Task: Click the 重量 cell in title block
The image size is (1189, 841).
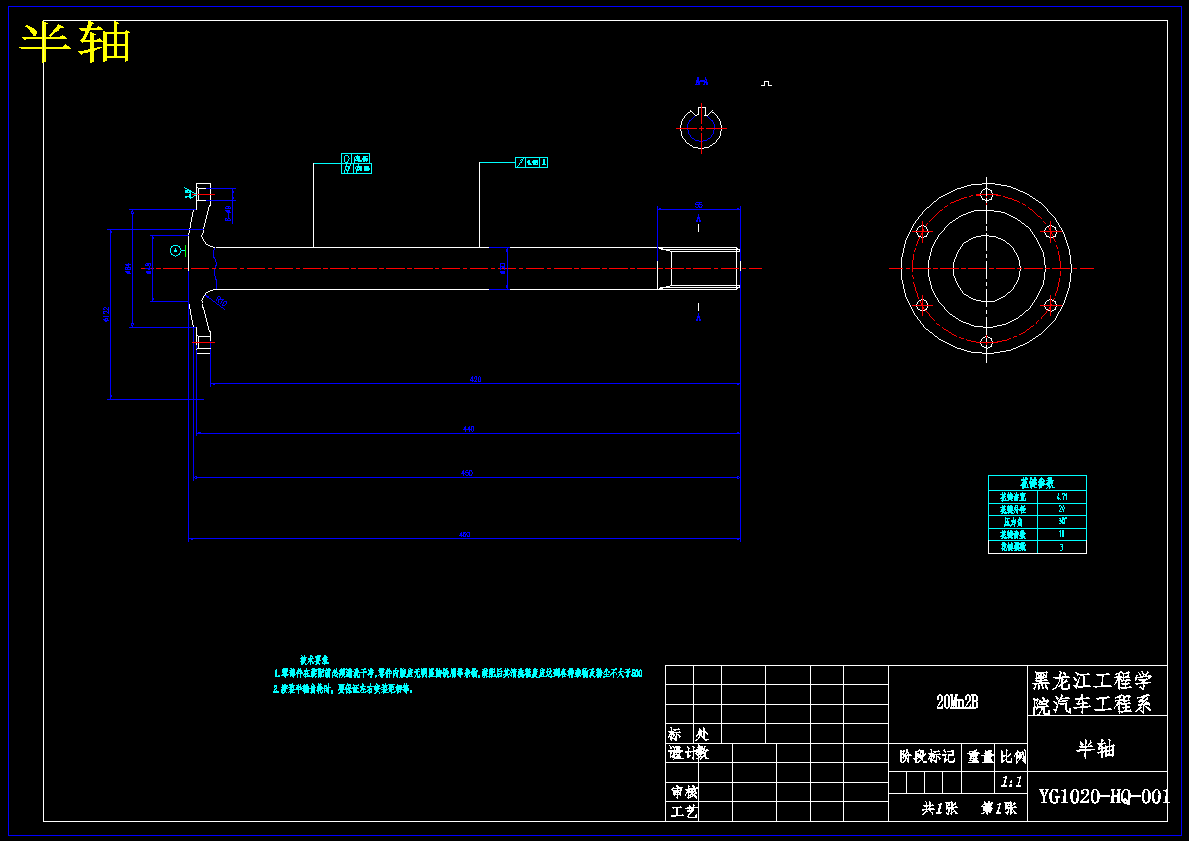Action: 980,756
